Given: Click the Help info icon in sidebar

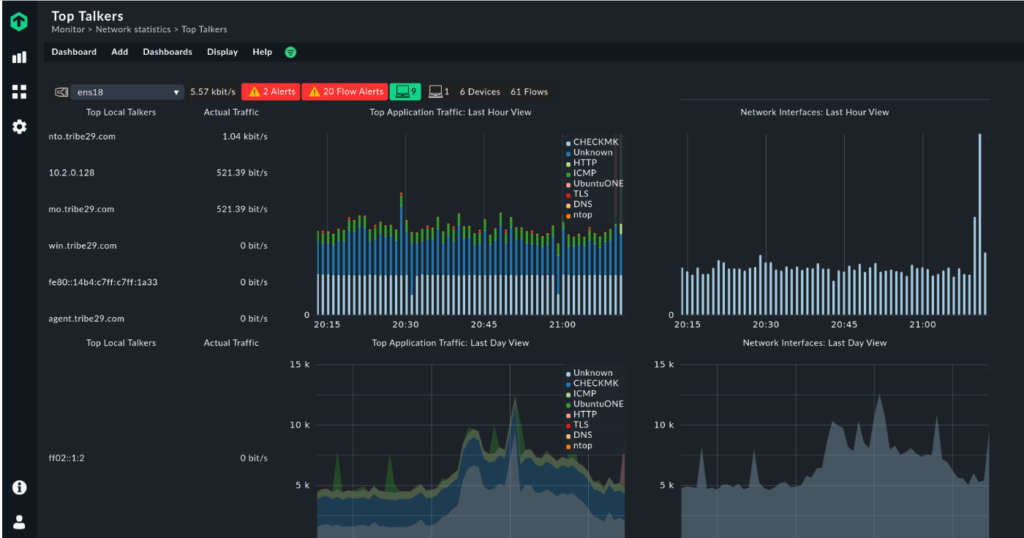Looking at the screenshot, I should [x=19, y=488].
